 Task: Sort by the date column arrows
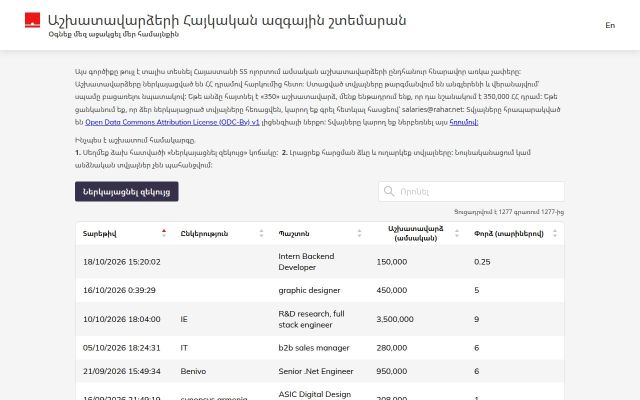[164, 233]
